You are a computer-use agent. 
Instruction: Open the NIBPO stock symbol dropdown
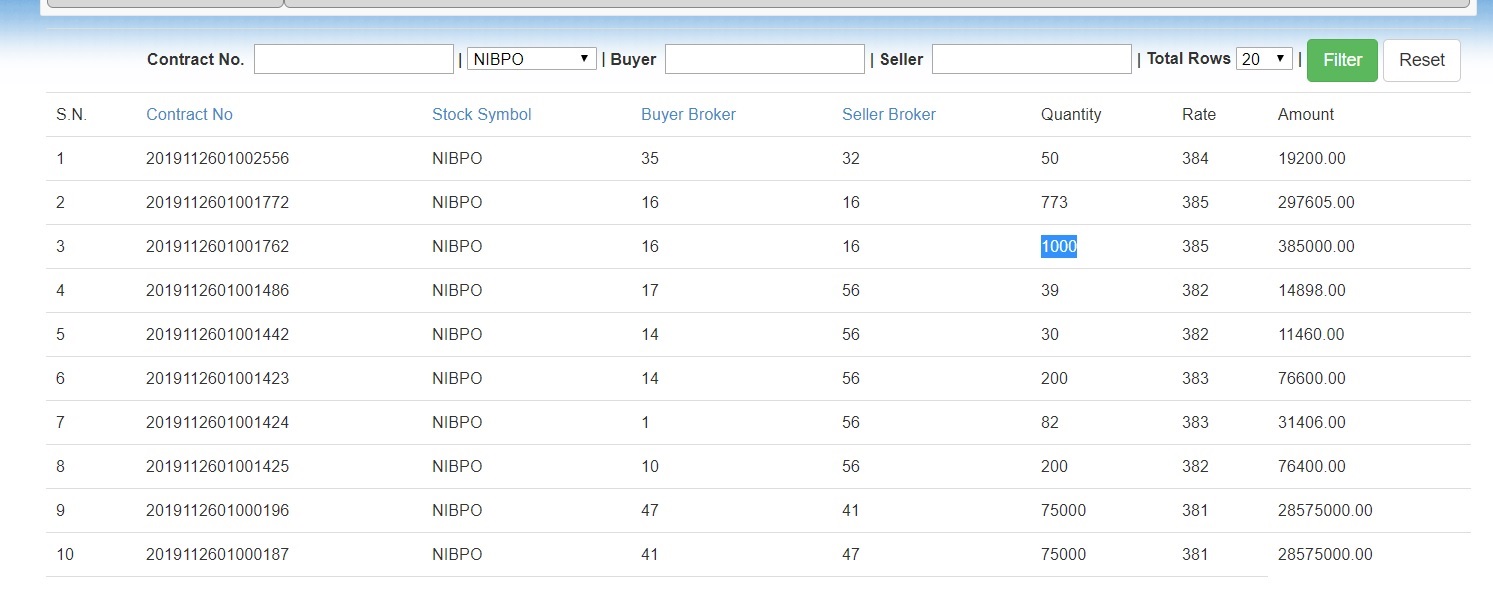tap(531, 59)
